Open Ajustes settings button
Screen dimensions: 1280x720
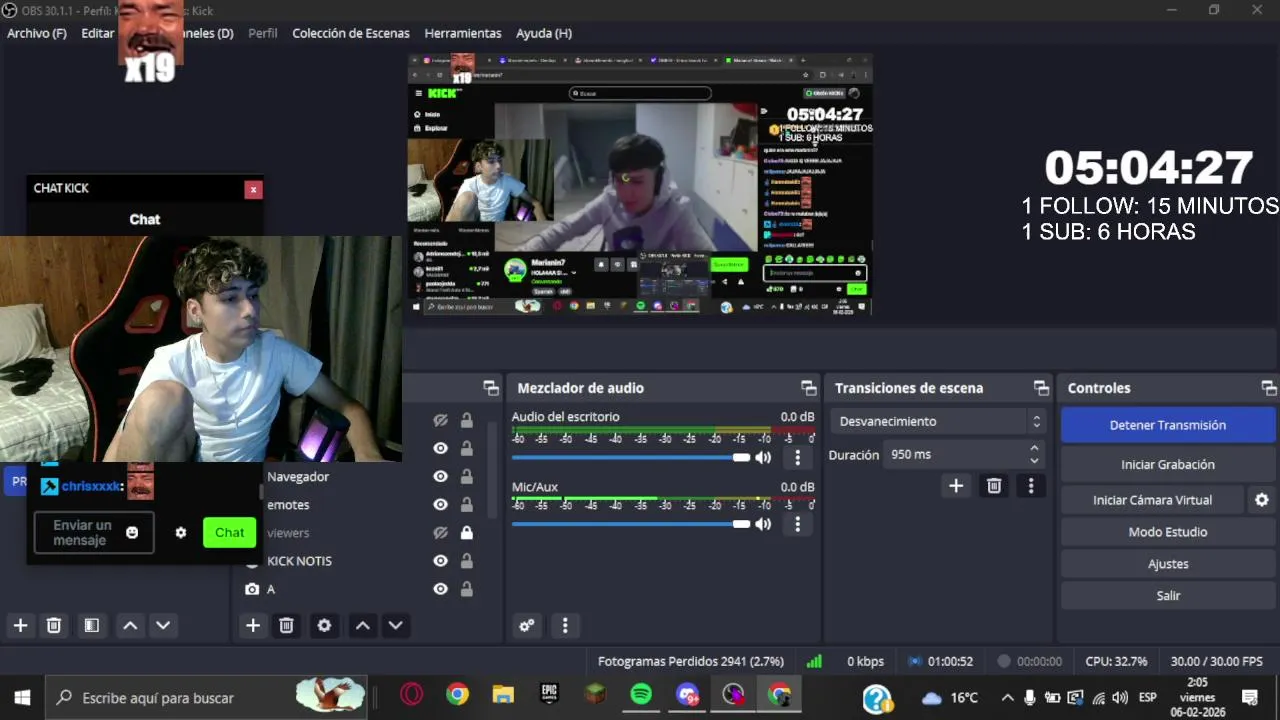coord(1168,564)
